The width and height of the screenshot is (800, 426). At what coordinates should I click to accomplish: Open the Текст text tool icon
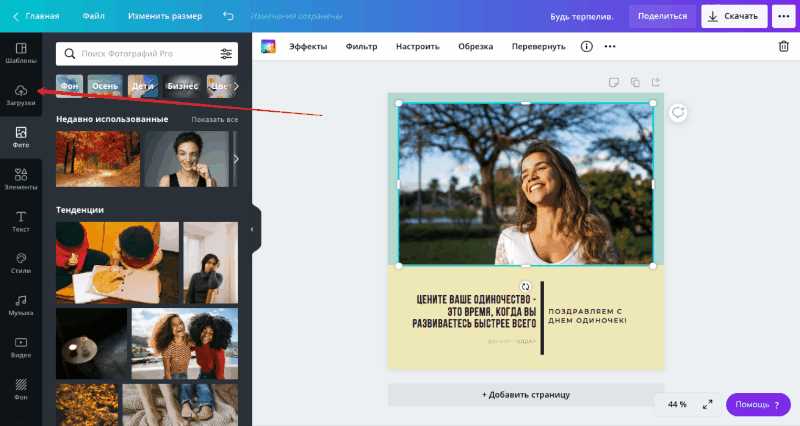[x=21, y=221]
